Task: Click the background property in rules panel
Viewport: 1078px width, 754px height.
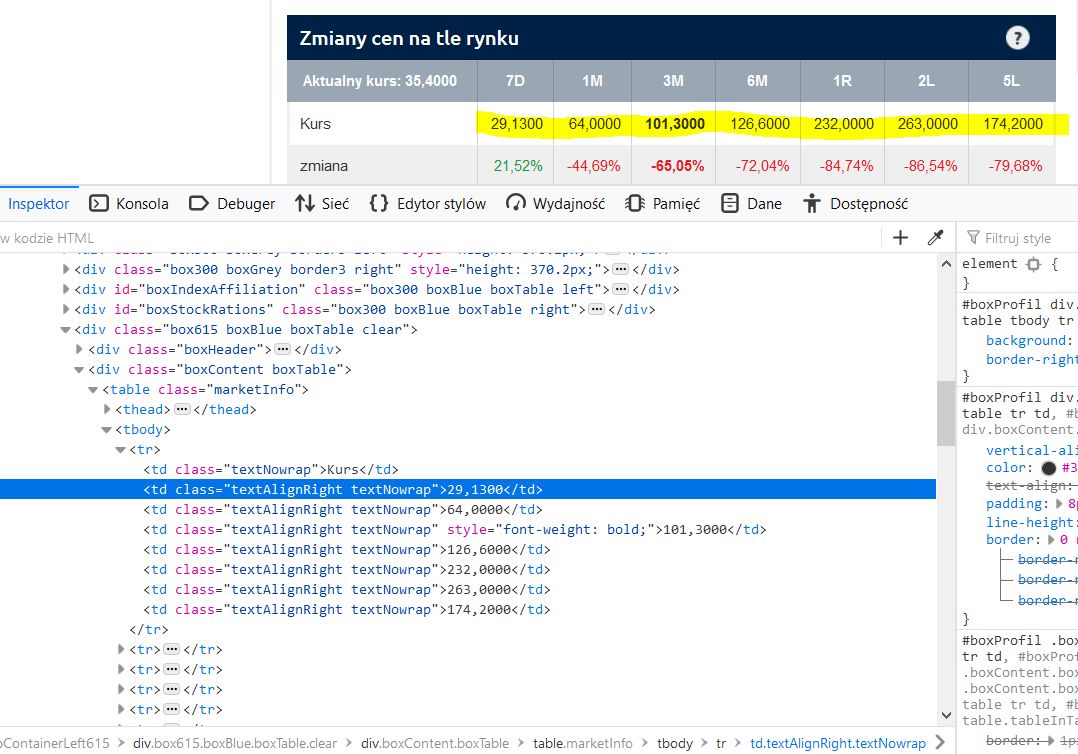Action: pos(1028,340)
